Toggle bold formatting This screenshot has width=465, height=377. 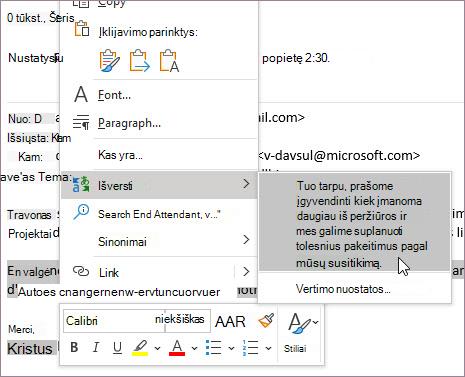click(75, 347)
